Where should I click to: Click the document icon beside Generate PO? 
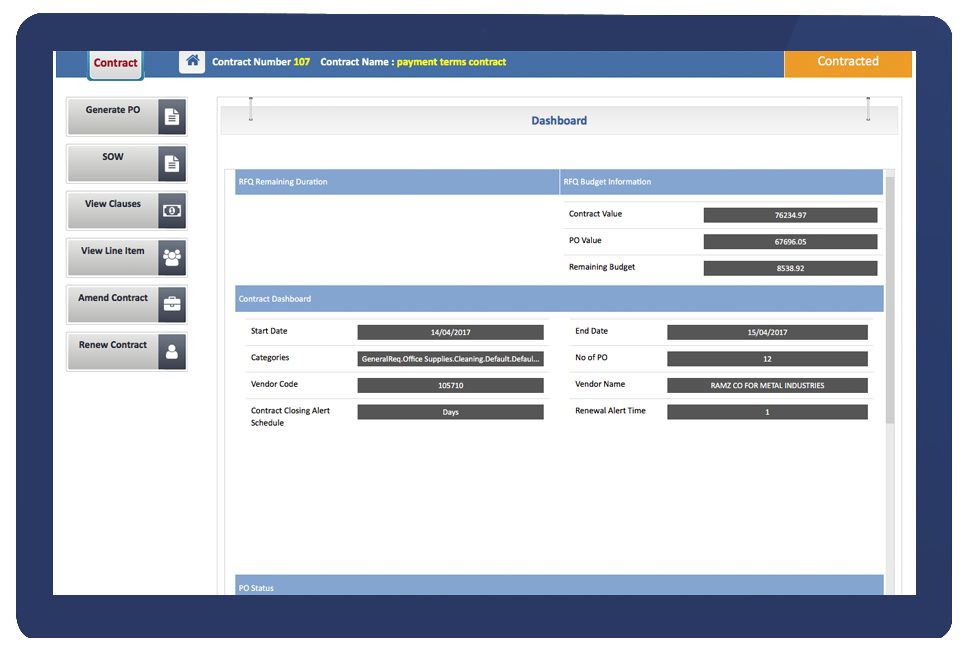[172, 117]
